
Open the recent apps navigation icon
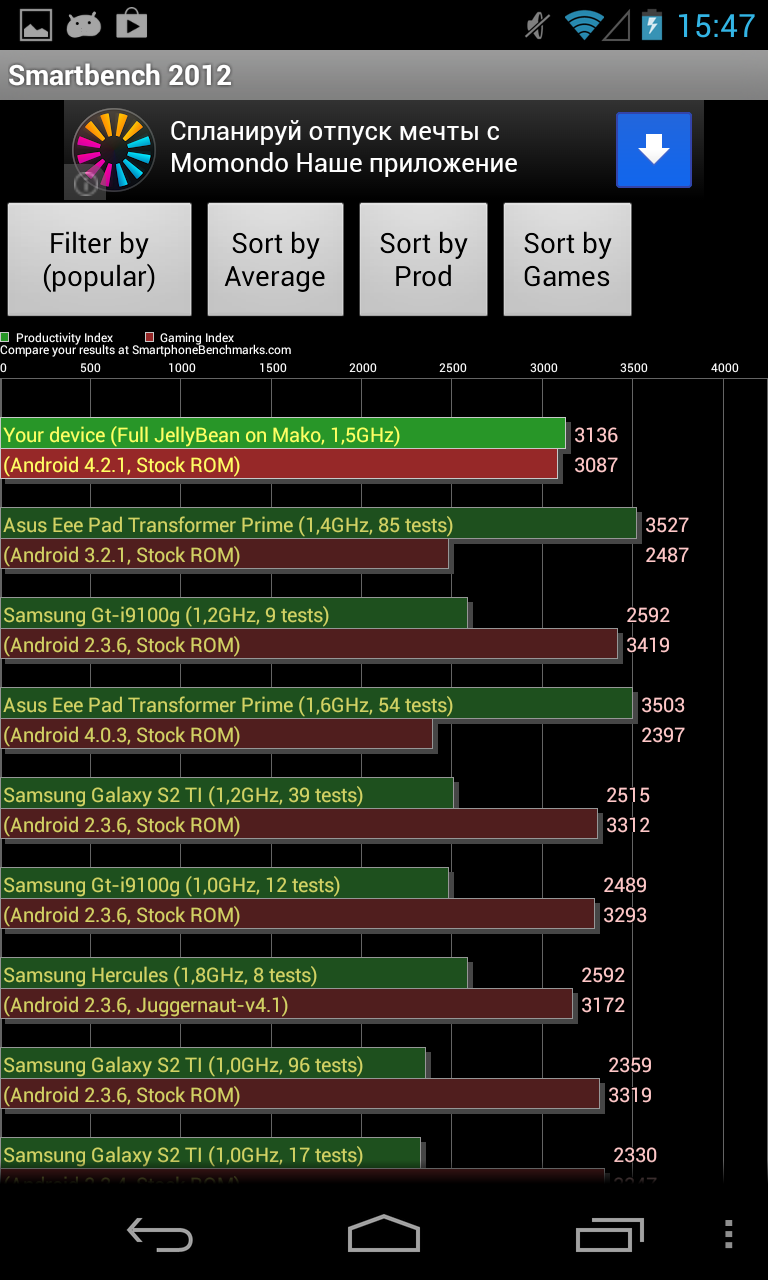pos(609,1235)
